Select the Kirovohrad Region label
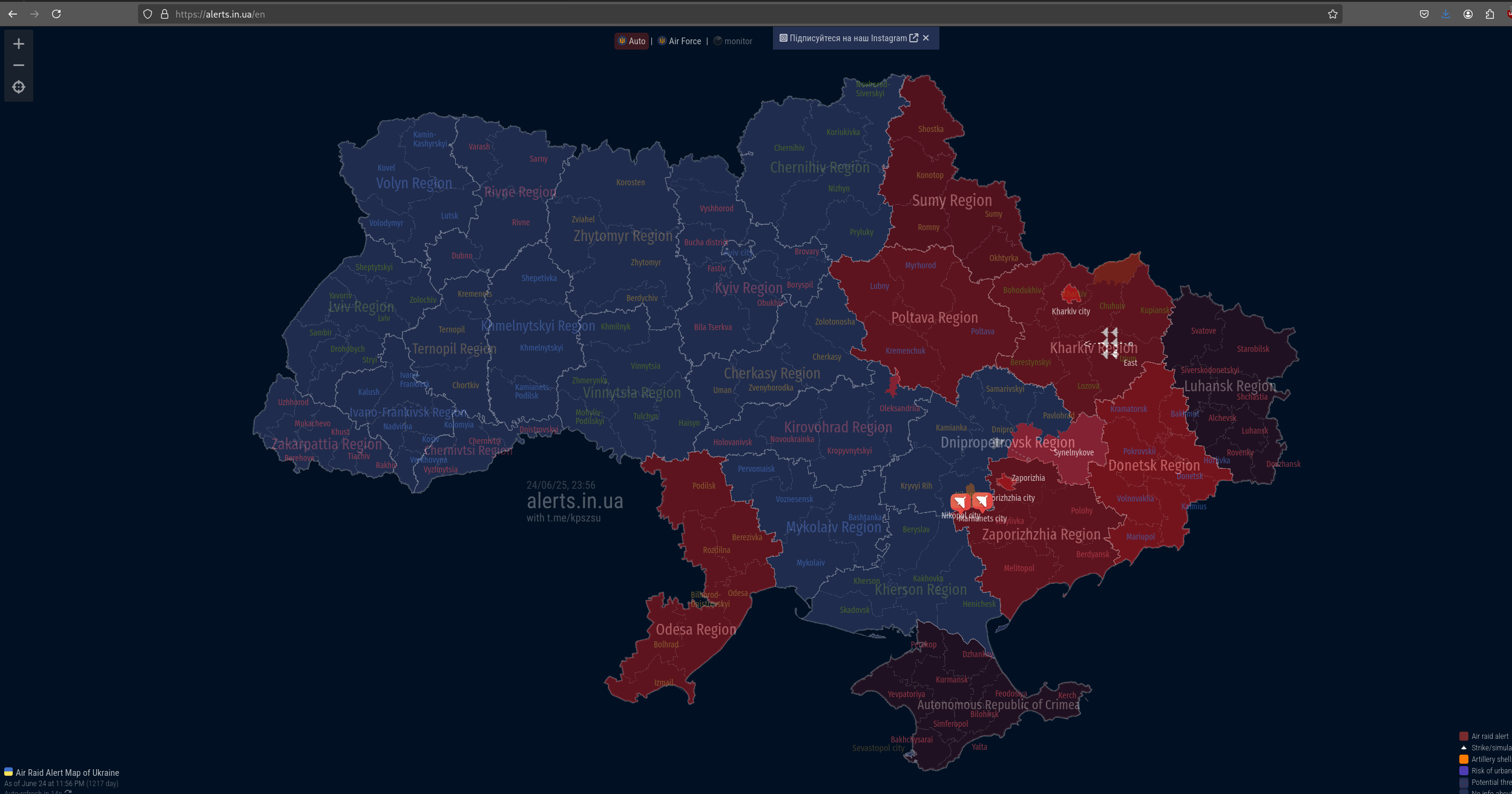The height and width of the screenshot is (794, 1512). pos(838,428)
